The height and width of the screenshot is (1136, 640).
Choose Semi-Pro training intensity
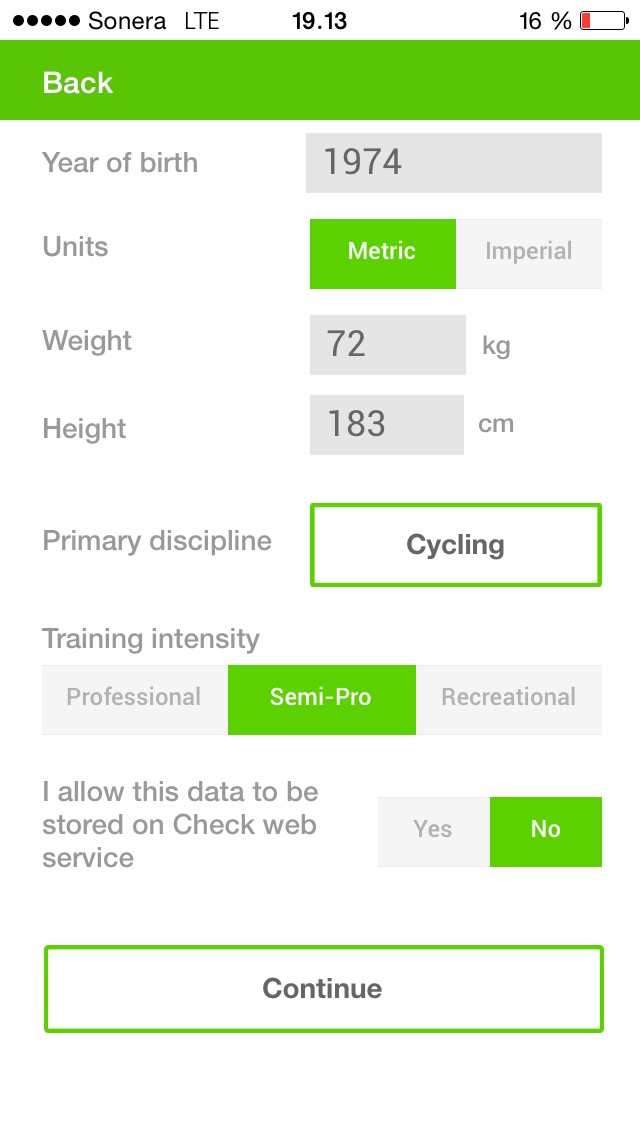click(321, 699)
